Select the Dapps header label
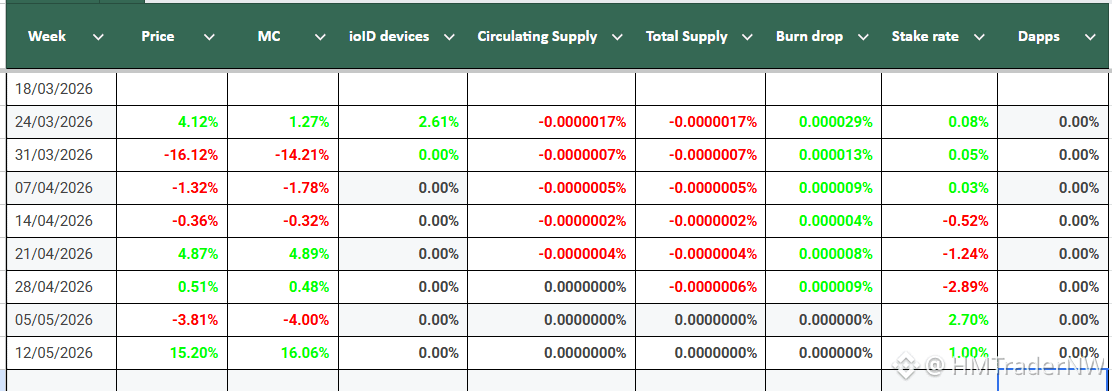The width and height of the screenshot is (1112, 391). 1039,36
